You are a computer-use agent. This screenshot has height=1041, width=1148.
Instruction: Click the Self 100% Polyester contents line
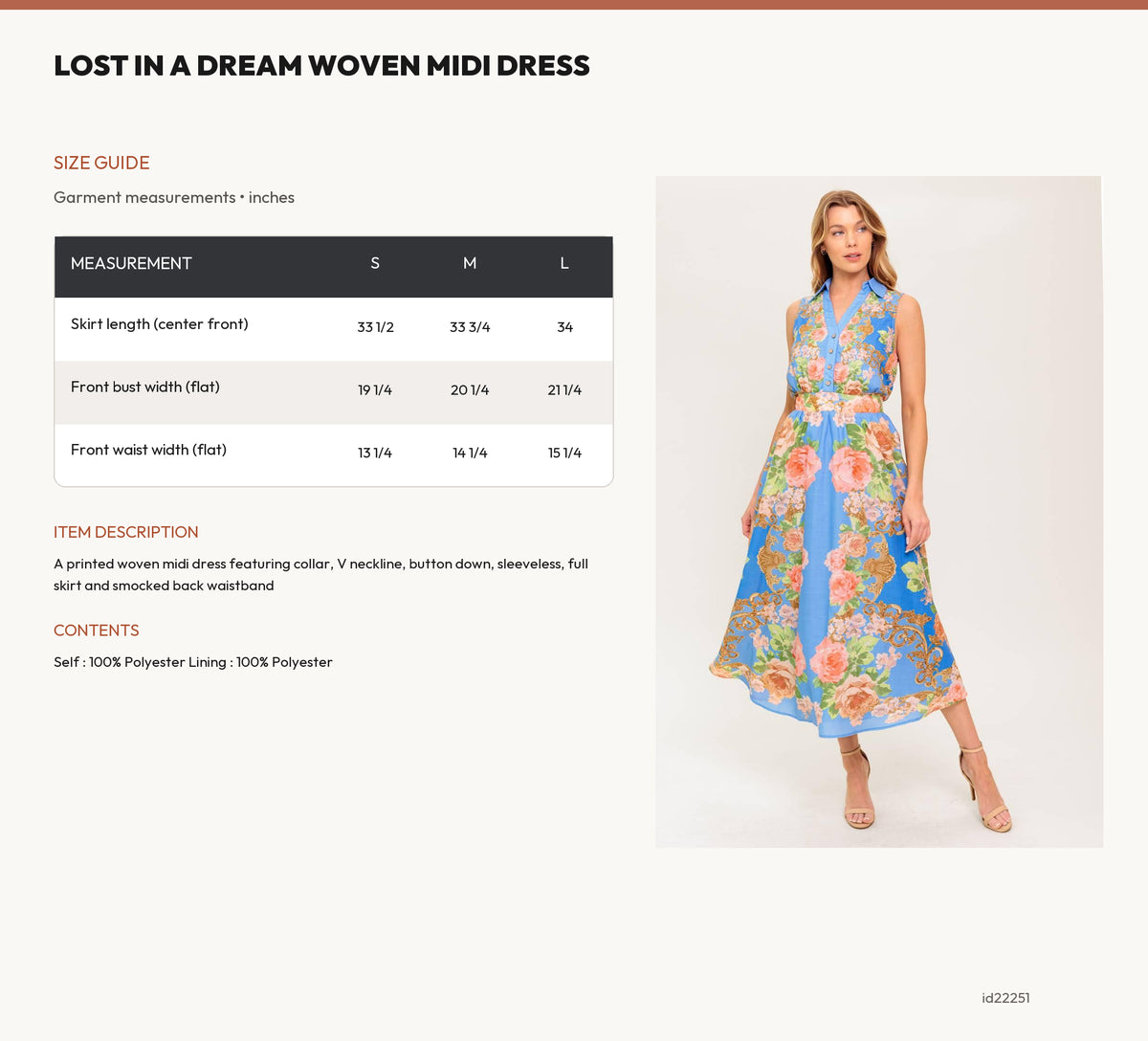pos(193,662)
